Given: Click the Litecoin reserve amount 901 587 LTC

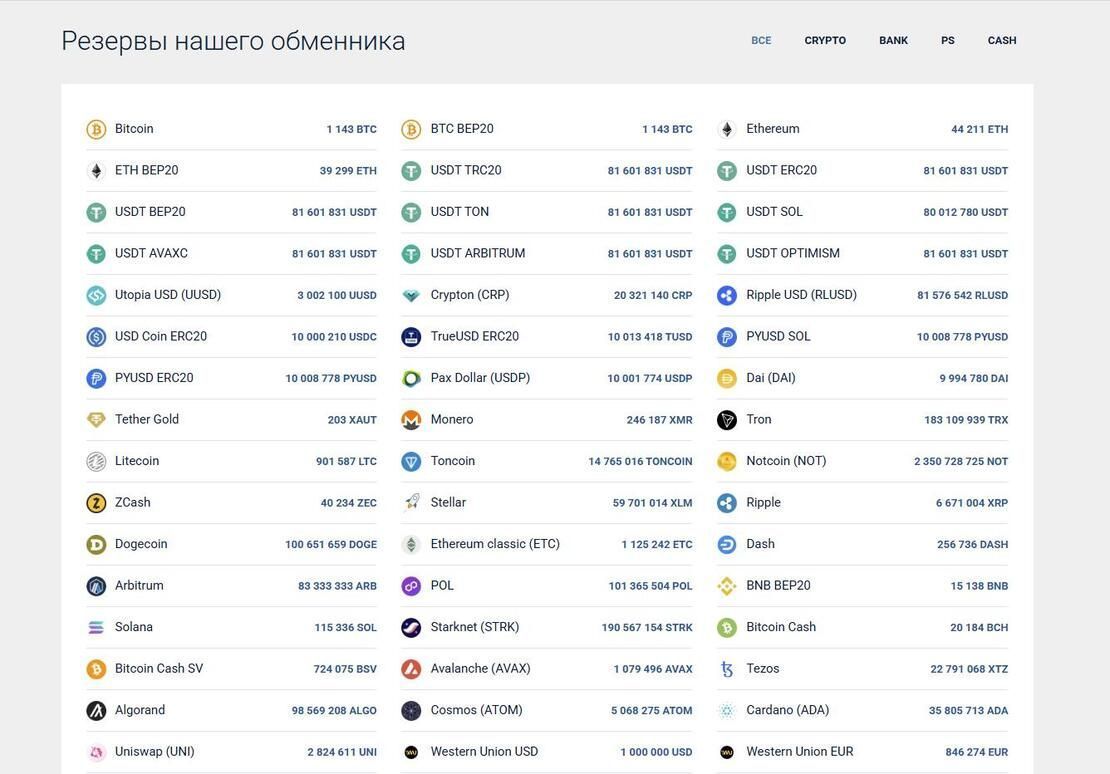Looking at the screenshot, I should coord(346,462).
